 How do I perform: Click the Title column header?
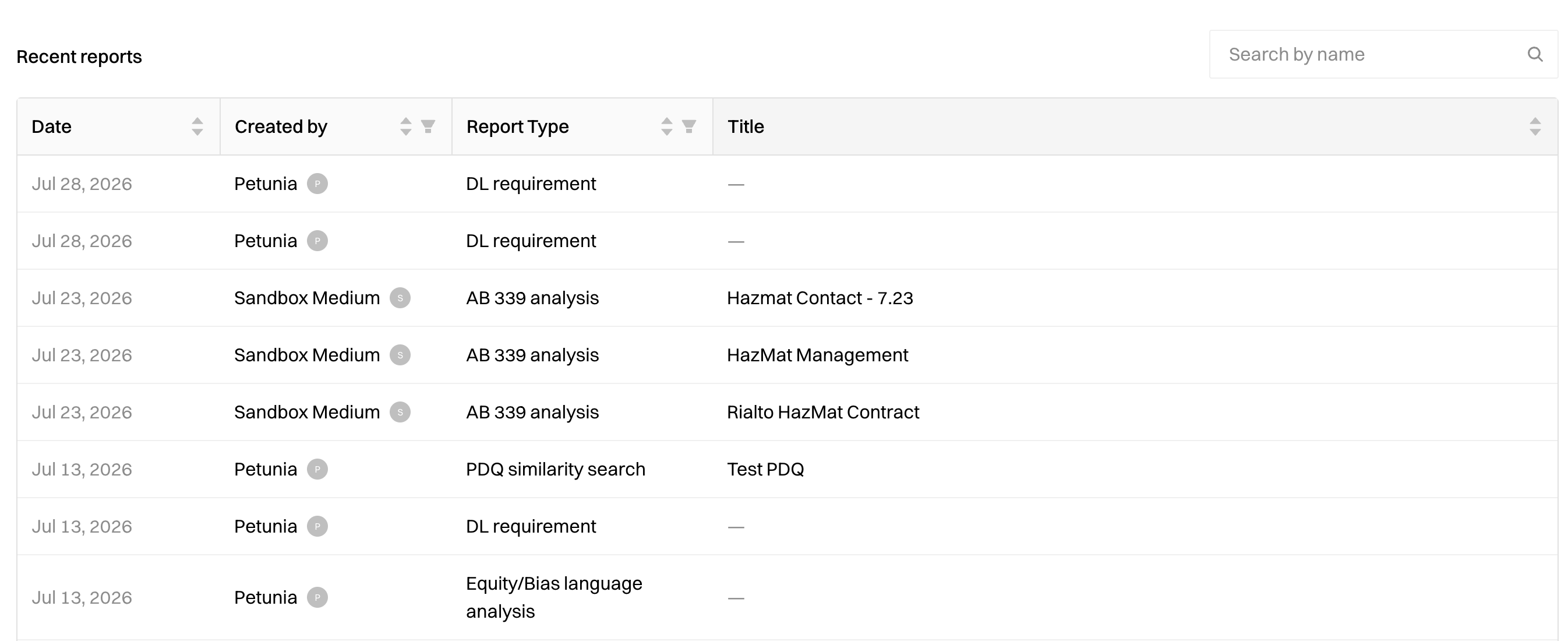[x=746, y=126]
